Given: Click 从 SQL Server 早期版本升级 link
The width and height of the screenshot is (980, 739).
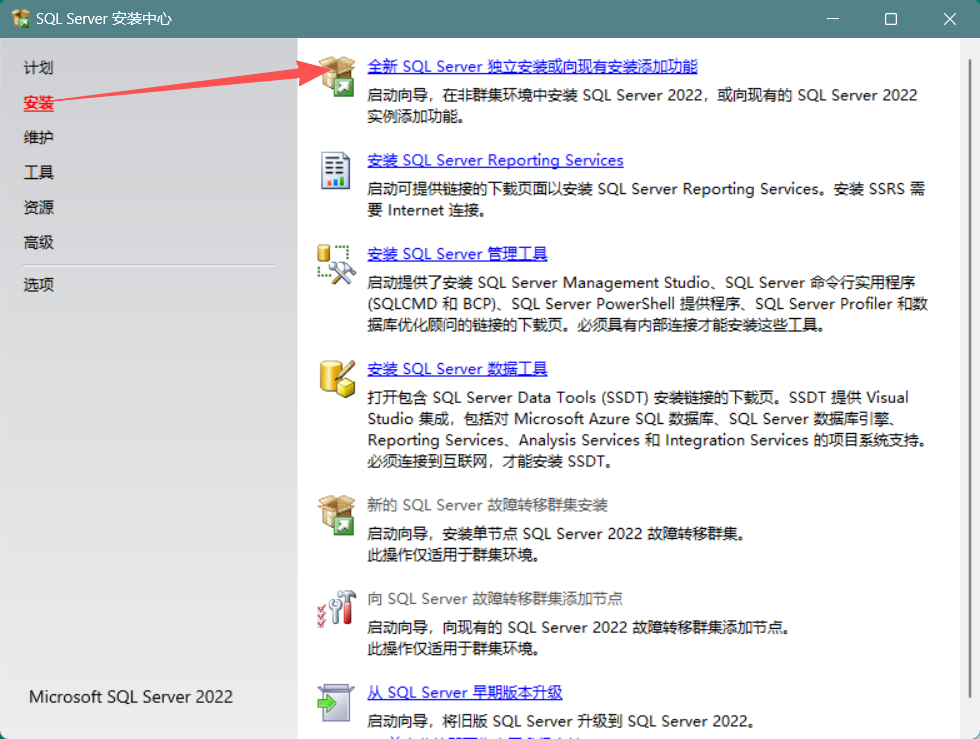Looking at the screenshot, I should pos(465,693).
